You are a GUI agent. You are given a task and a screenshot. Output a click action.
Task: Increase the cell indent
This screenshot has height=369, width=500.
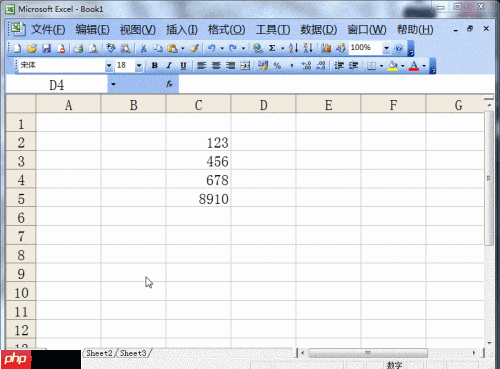coord(354,66)
